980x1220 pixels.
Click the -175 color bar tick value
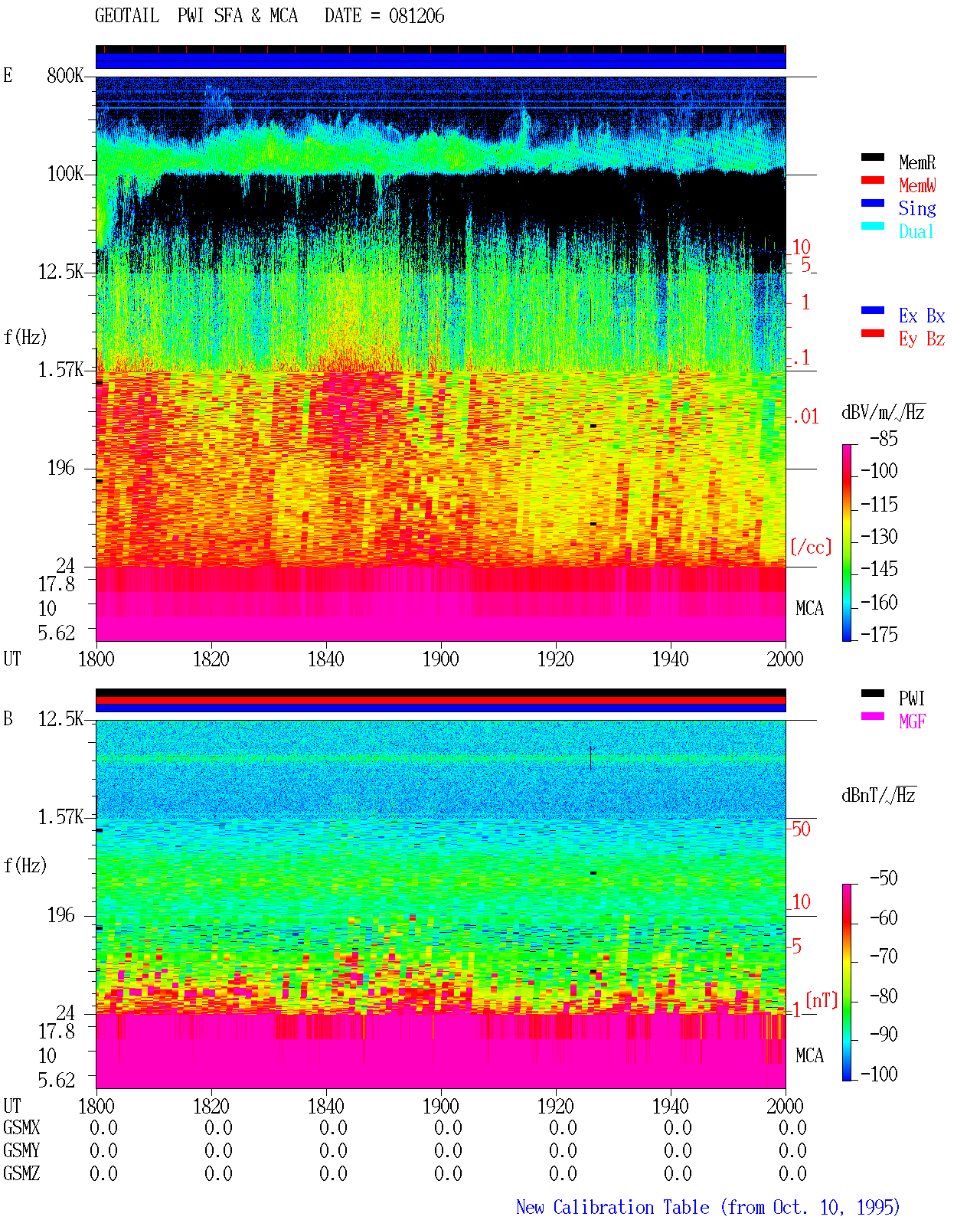pyautogui.click(x=879, y=635)
